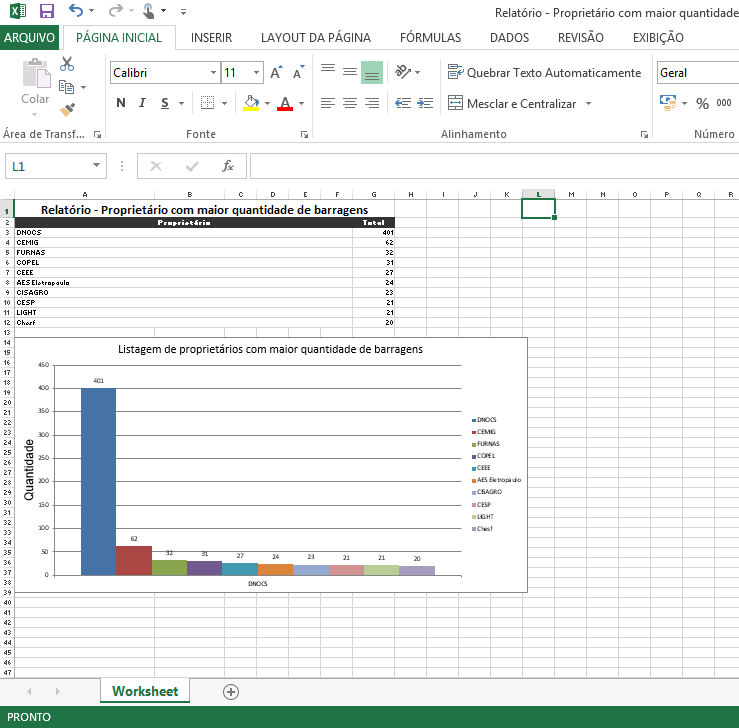Toggle middle vertical alignment
The width and height of the screenshot is (739, 728).
pyautogui.click(x=350, y=72)
